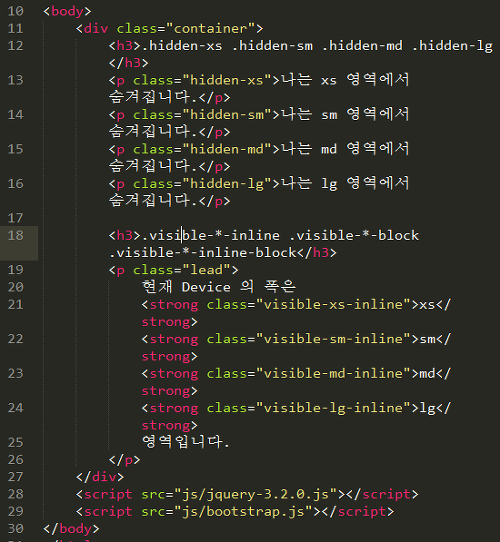Click the .hidden-xs text in h3 heading
Image resolution: width=500 pixels, height=542 pixels.
(182, 46)
